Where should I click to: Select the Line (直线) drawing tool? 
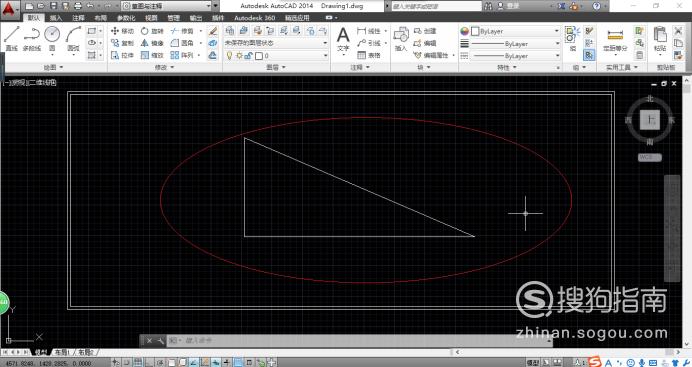tap(11, 38)
